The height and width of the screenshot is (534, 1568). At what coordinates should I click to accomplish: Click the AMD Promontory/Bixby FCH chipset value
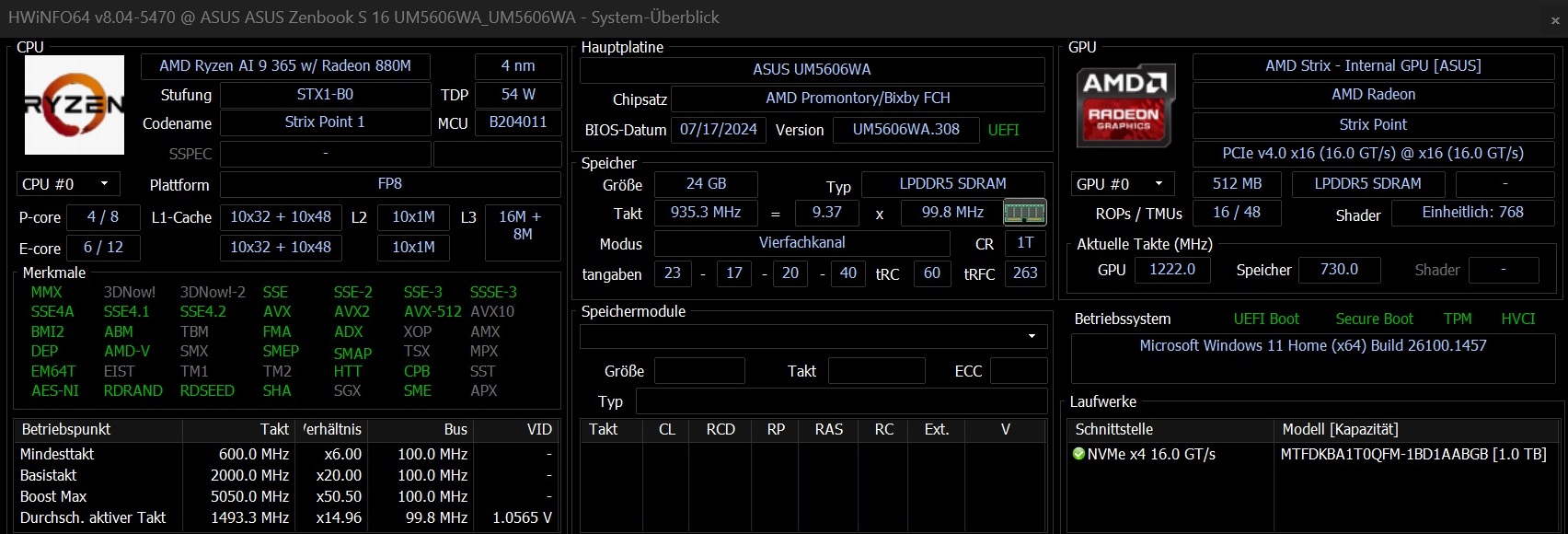[x=858, y=99]
